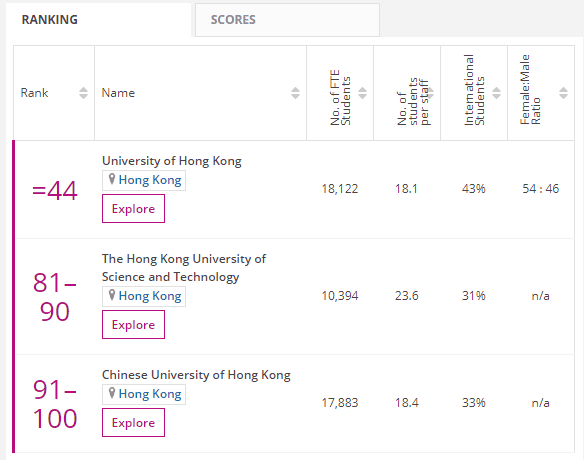Explore Hong Kong University of Science and Technology
This screenshot has width=584, height=460.
coord(133,324)
